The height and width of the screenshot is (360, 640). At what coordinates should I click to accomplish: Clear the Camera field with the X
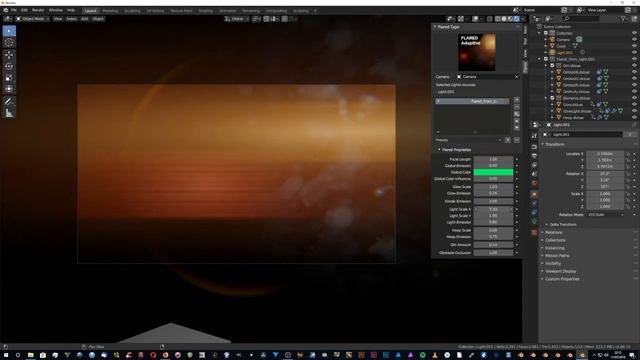516,77
